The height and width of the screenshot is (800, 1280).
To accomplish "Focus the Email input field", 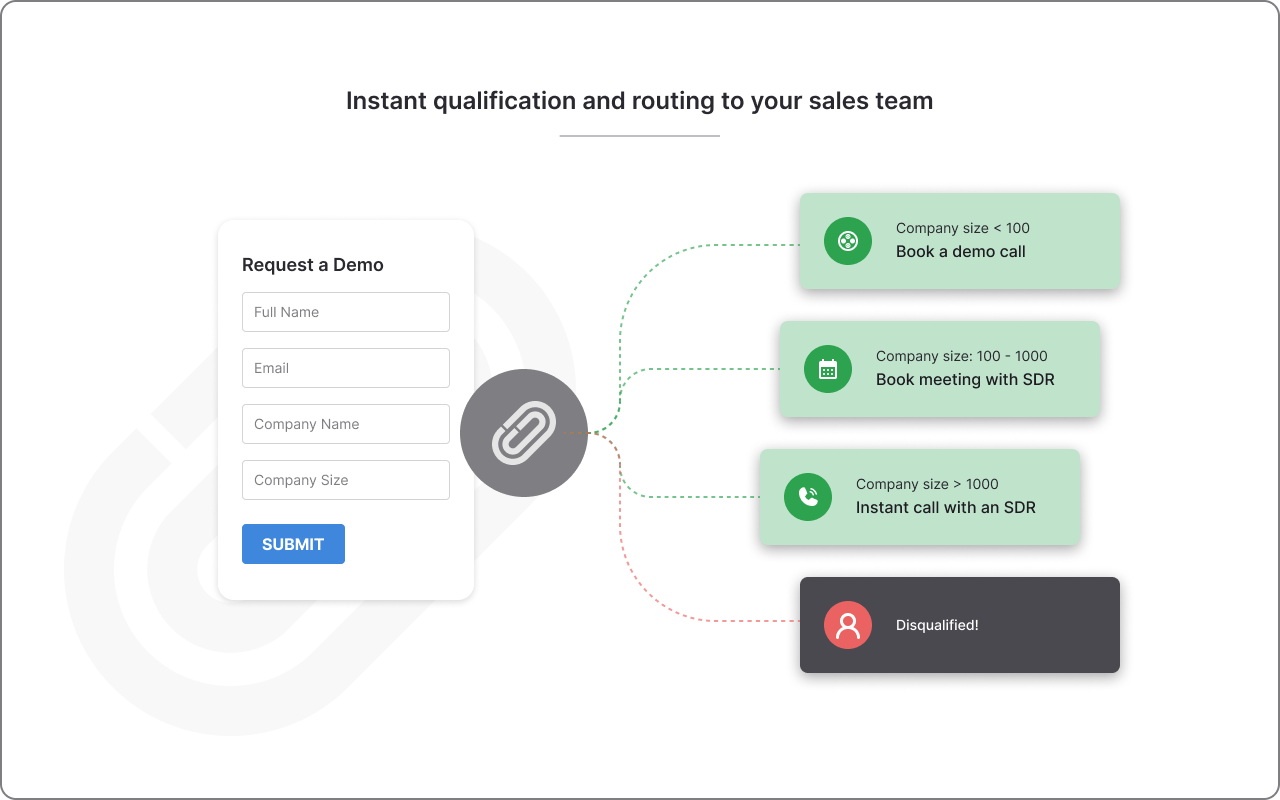I will 345,368.
